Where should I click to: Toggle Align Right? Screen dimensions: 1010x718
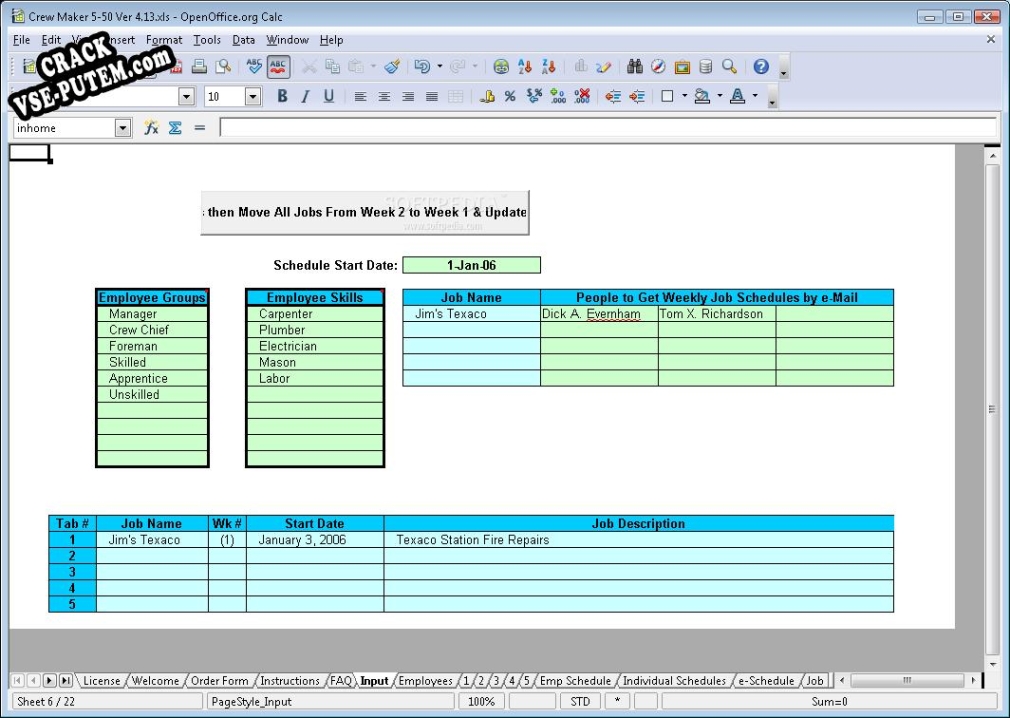point(408,96)
